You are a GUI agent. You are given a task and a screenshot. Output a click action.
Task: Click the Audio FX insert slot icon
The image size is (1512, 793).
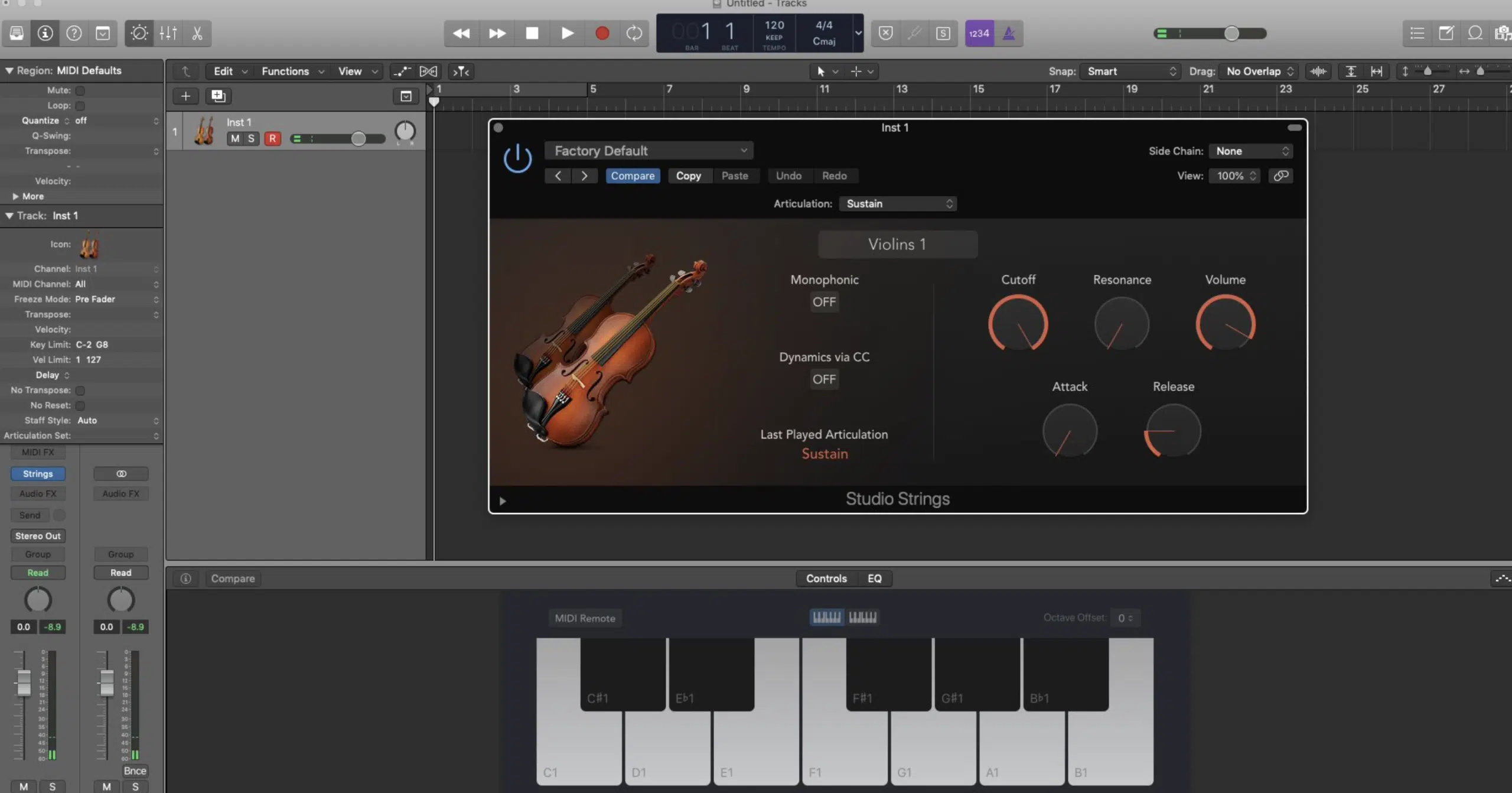37,493
